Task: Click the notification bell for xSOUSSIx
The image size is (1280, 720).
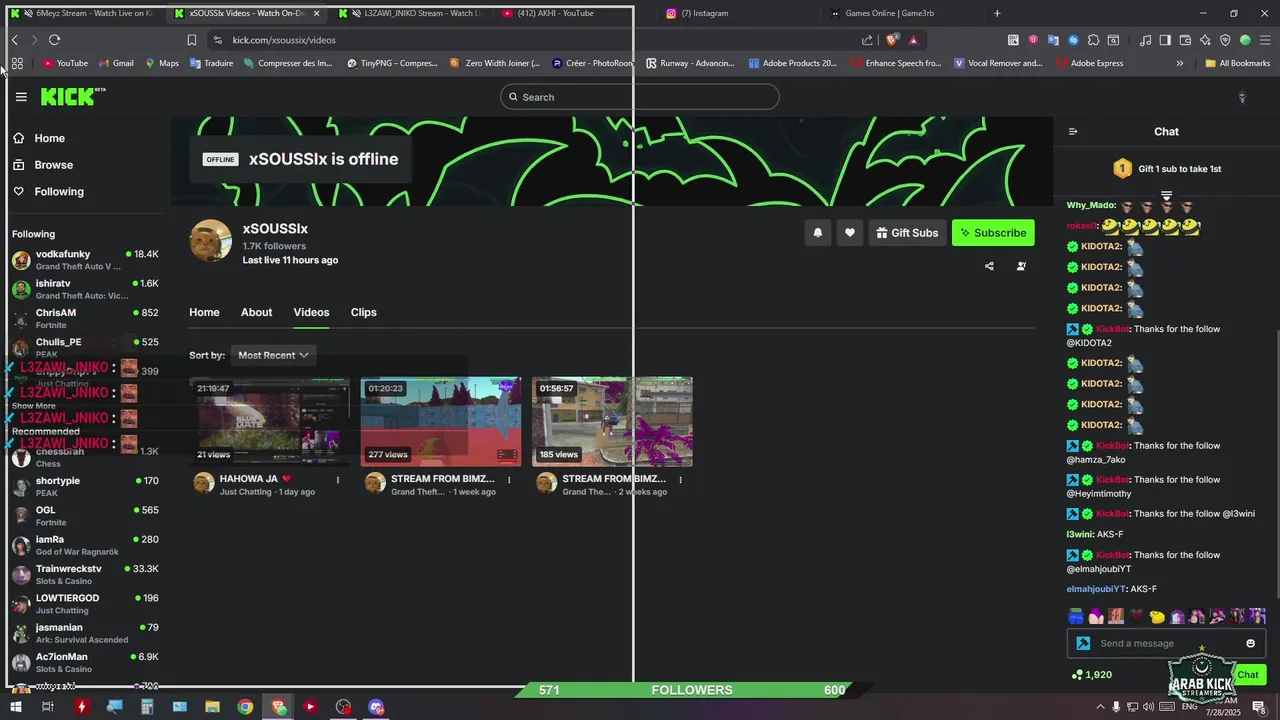Action: click(817, 233)
